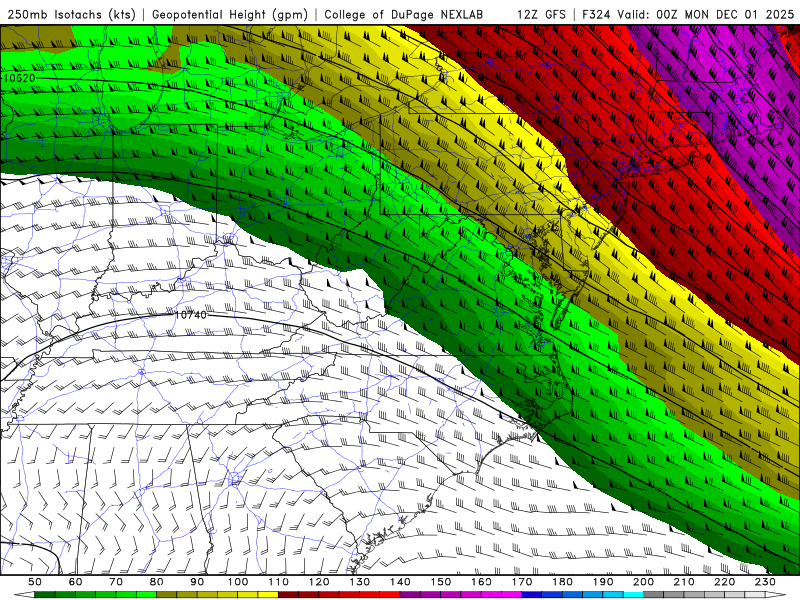Image resolution: width=800 pixels, height=600 pixels.
Task: Pick the bright yellow swatch just before 110
Action: click(x=268, y=595)
